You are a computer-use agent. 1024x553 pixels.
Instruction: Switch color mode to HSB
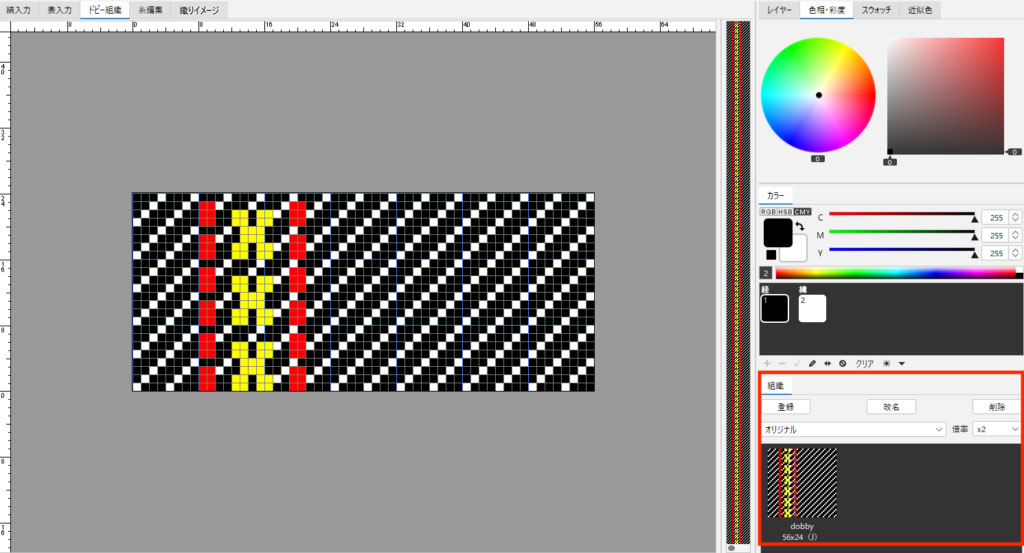785,212
